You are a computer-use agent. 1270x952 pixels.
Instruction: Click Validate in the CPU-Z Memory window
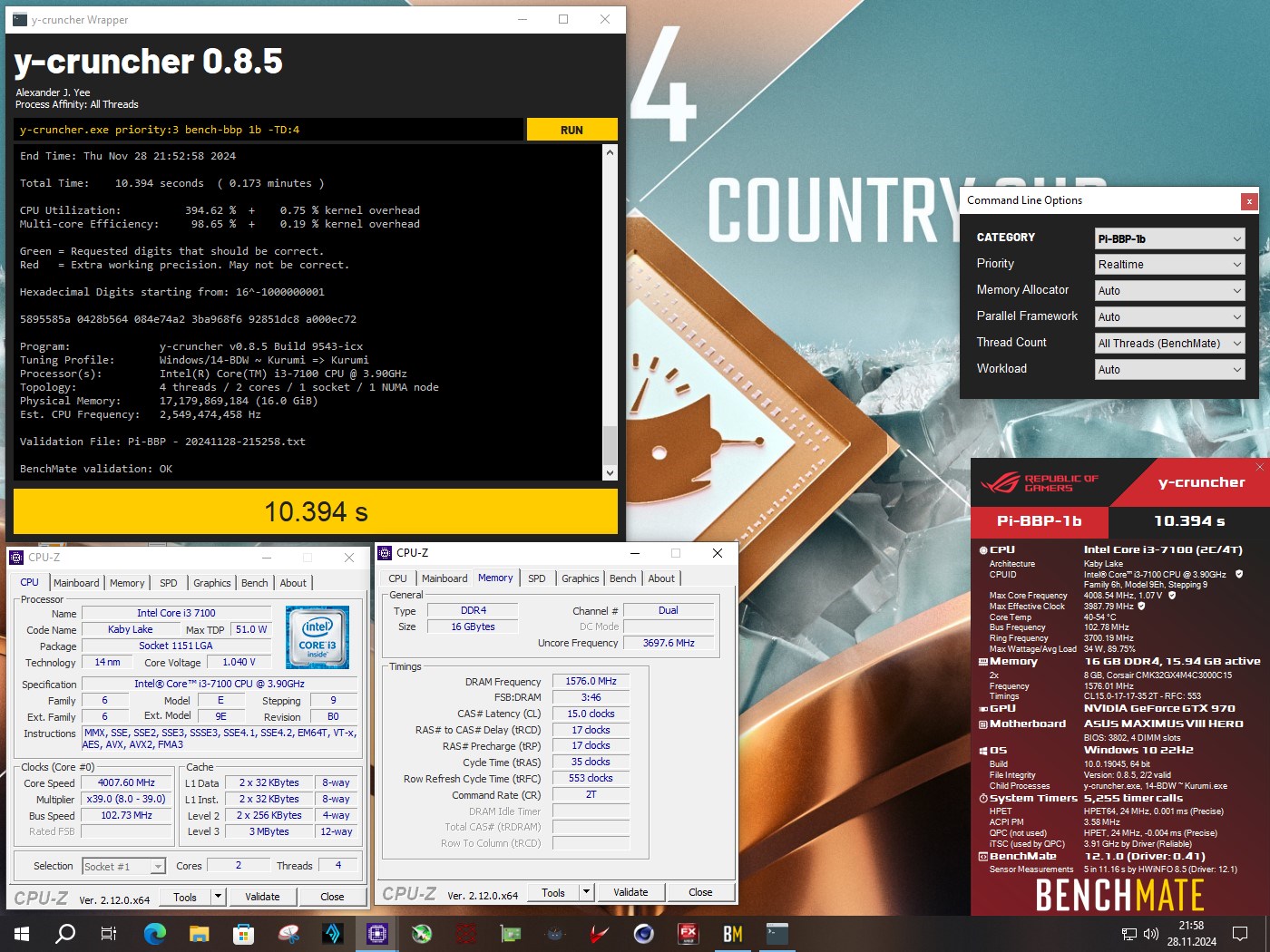click(x=630, y=892)
